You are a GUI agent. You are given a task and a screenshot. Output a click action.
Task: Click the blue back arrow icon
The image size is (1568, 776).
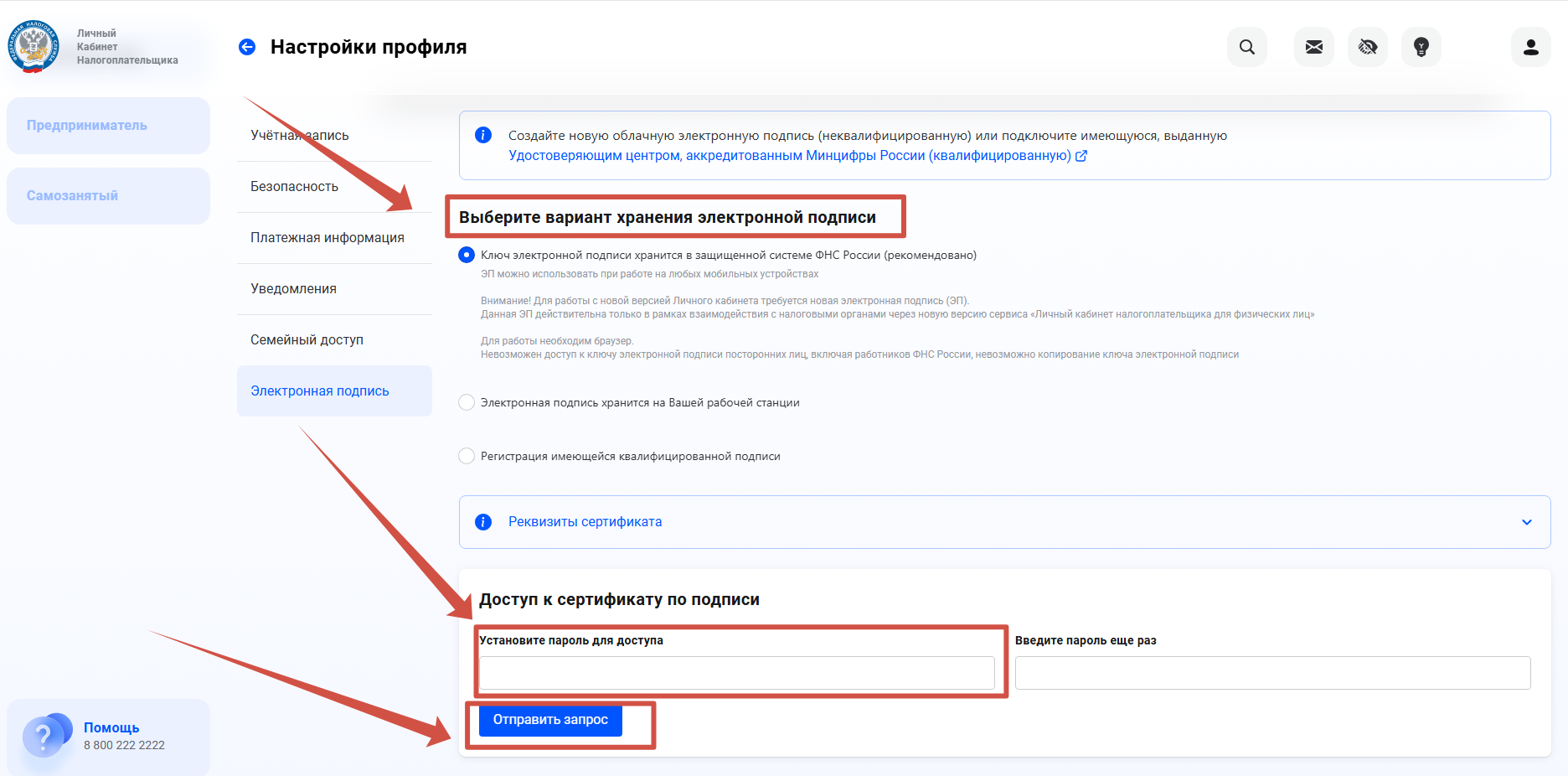point(247,47)
